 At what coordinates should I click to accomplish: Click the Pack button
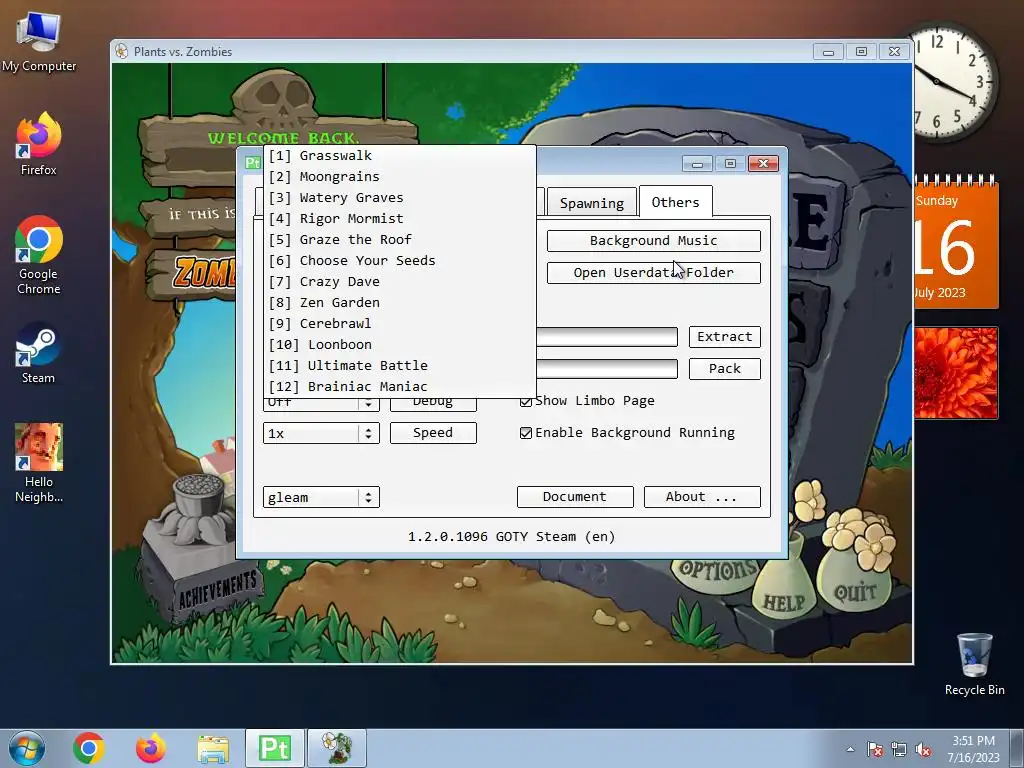coord(724,368)
